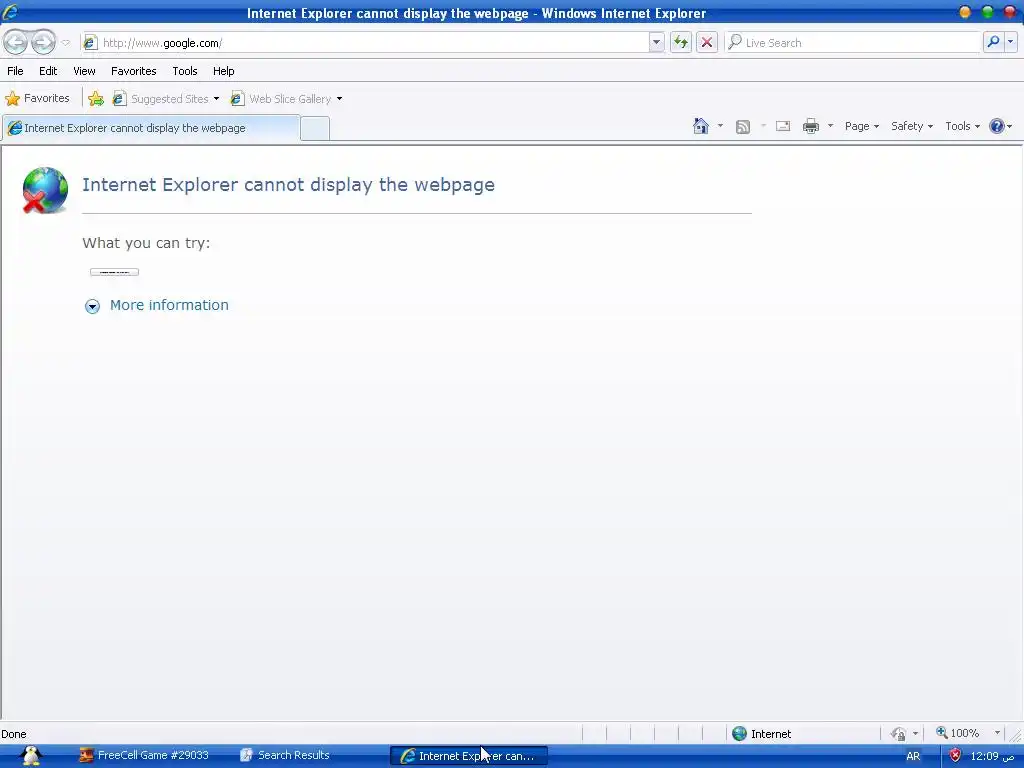The height and width of the screenshot is (768, 1024).
Task: Open the Edit menu
Action: (48, 71)
